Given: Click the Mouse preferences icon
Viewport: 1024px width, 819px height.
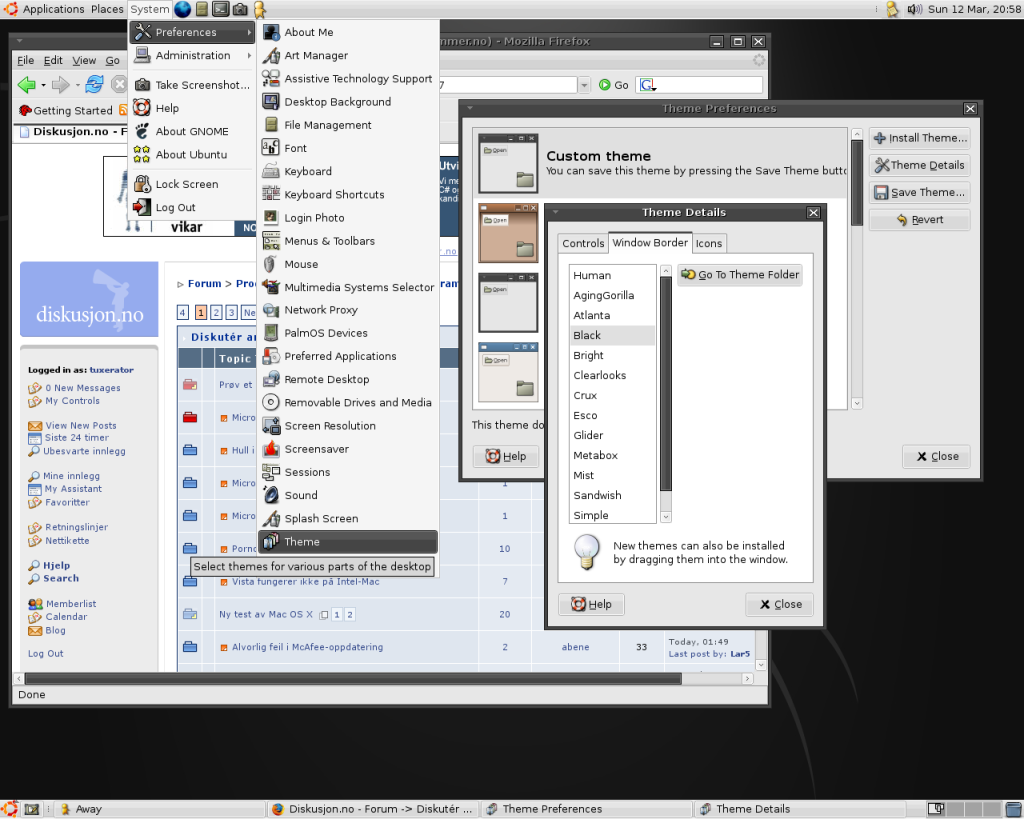Looking at the screenshot, I should click(271, 264).
